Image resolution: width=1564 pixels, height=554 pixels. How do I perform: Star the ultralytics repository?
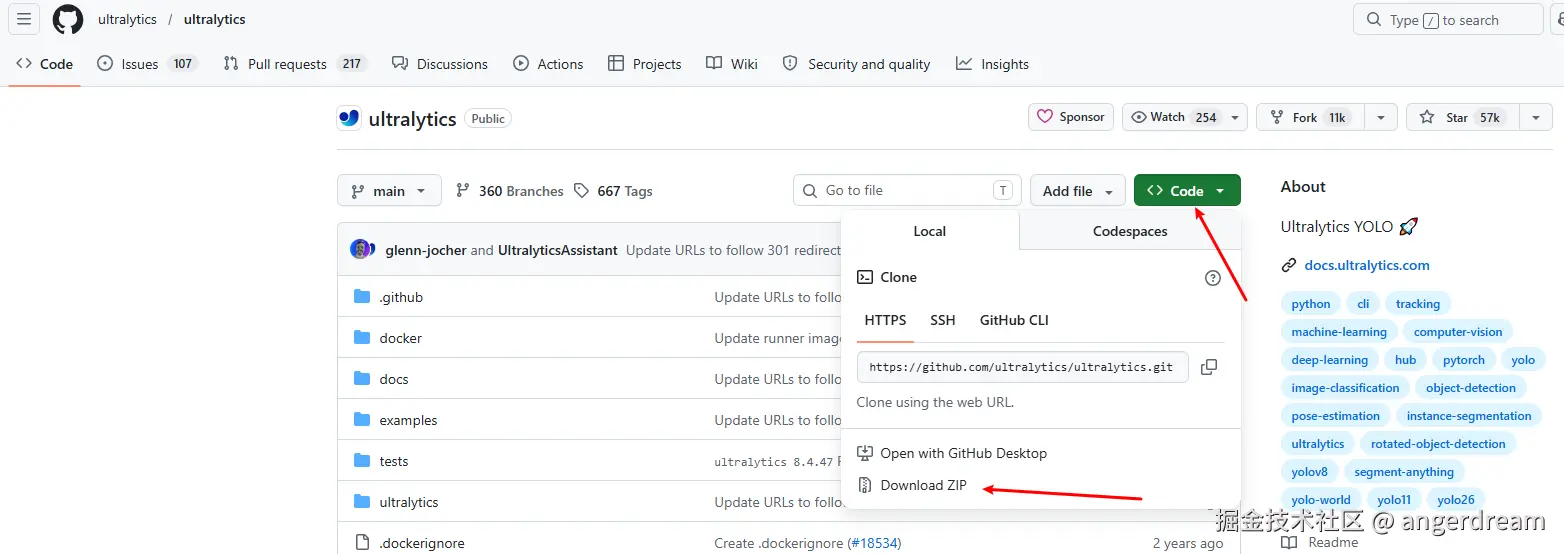[1463, 117]
